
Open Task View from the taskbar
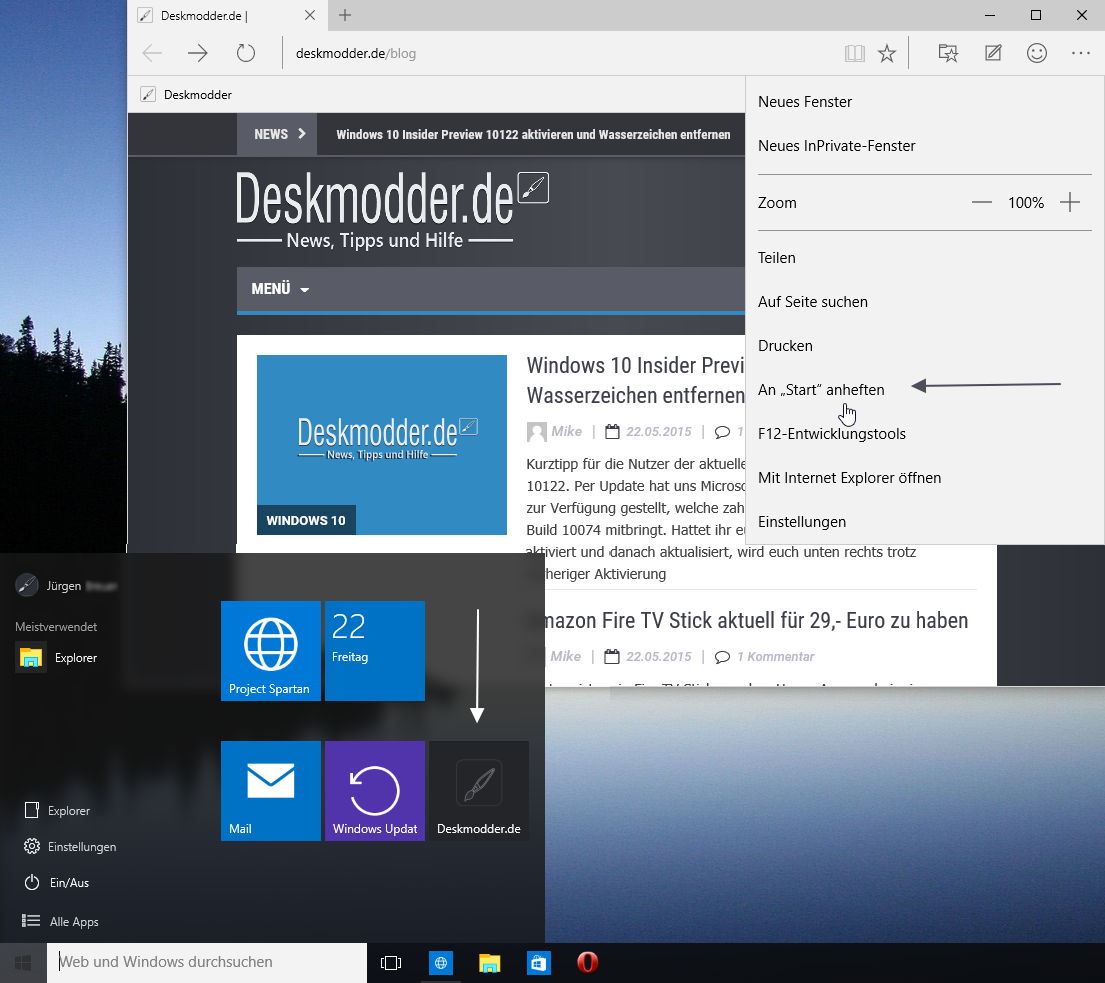click(391, 963)
